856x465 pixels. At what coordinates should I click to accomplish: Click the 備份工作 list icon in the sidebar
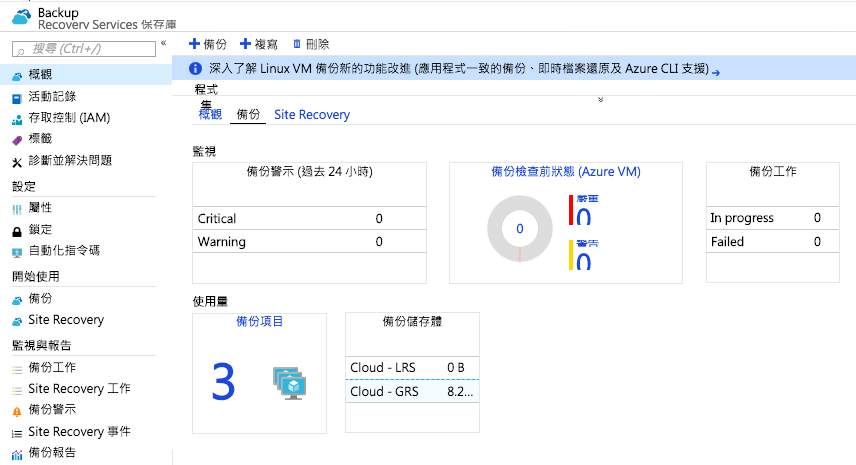pos(17,369)
